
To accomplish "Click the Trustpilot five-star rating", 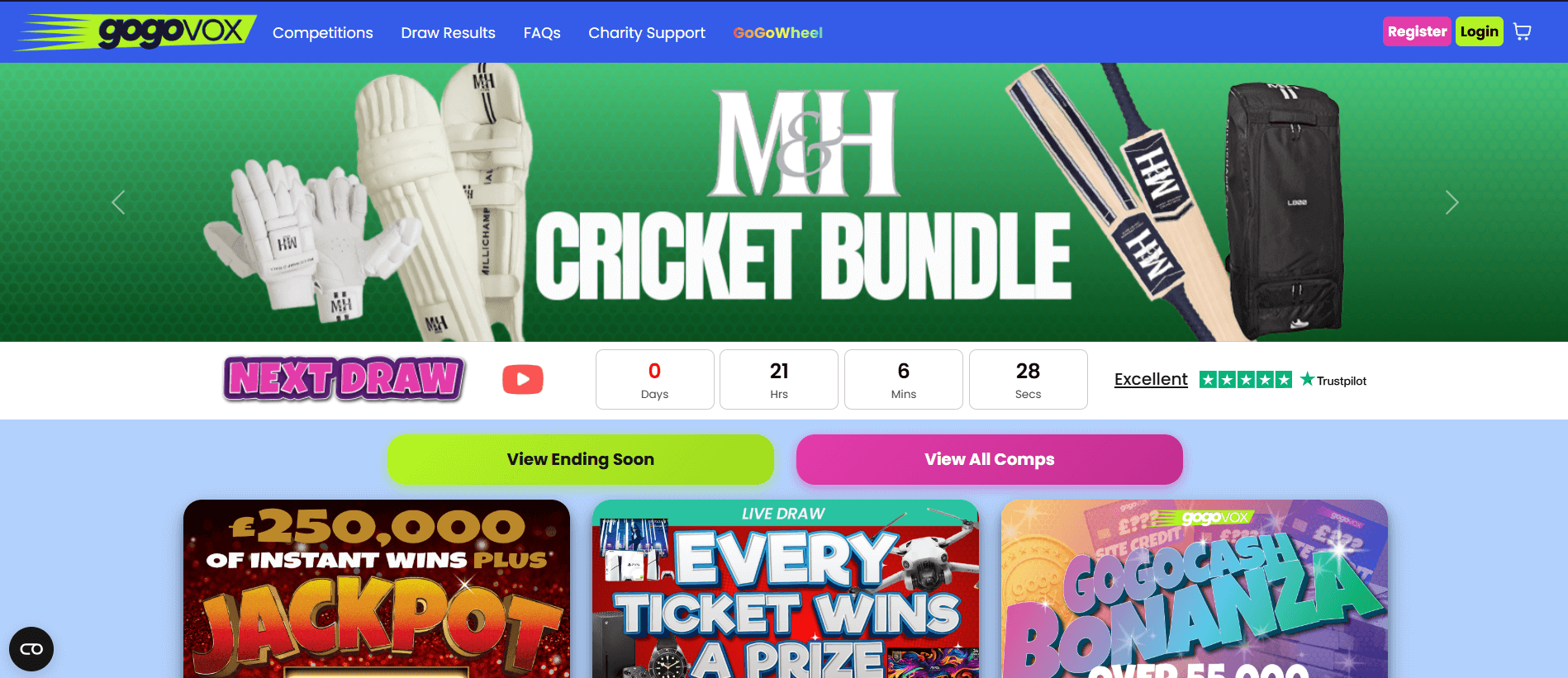I will pyautogui.click(x=1245, y=380).
